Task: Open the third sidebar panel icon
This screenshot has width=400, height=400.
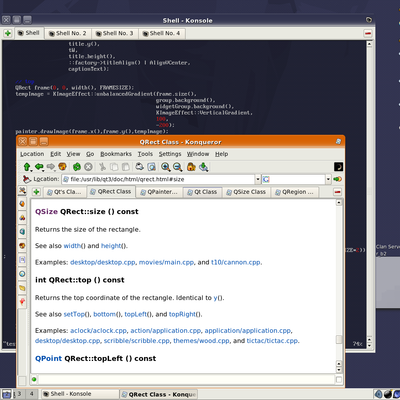Action: point(22,231)
